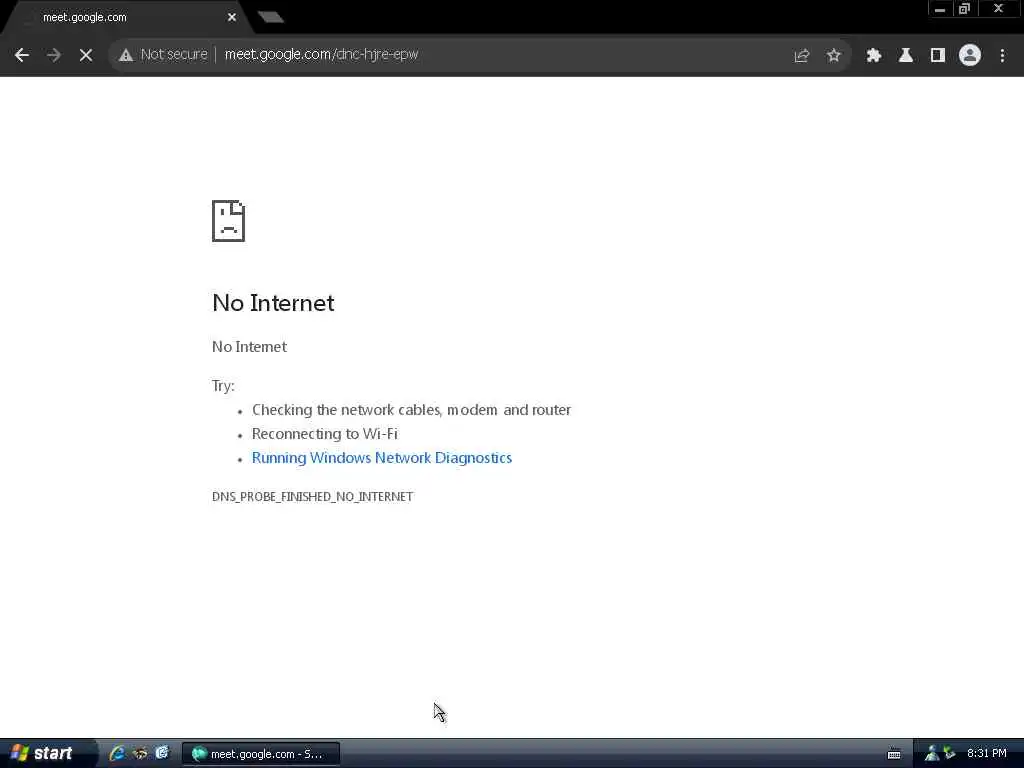The width and height of the screenshot is (1024, 768).
Task: Go back to the previous page
Action: tap(22, 56)
